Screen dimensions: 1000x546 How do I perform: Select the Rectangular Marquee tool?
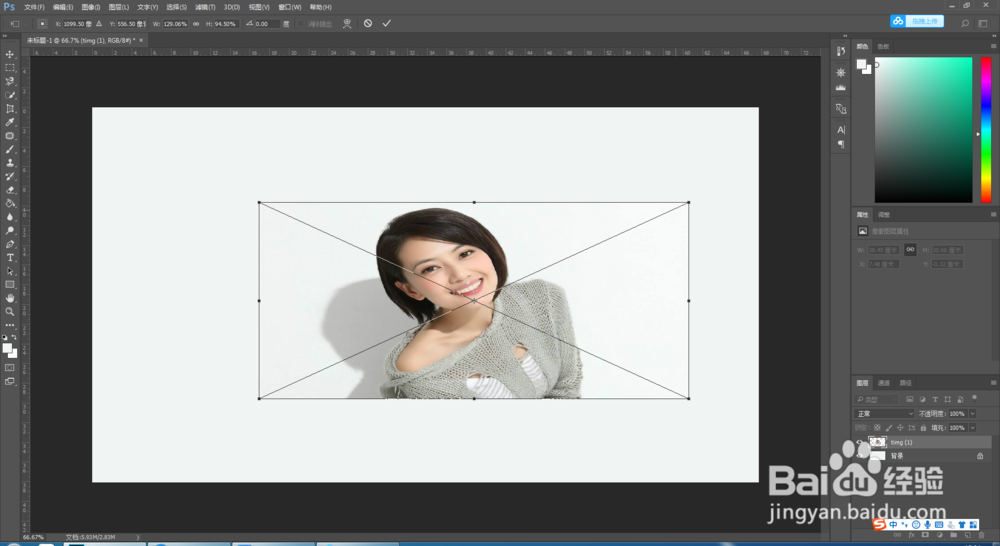[10, 68]
